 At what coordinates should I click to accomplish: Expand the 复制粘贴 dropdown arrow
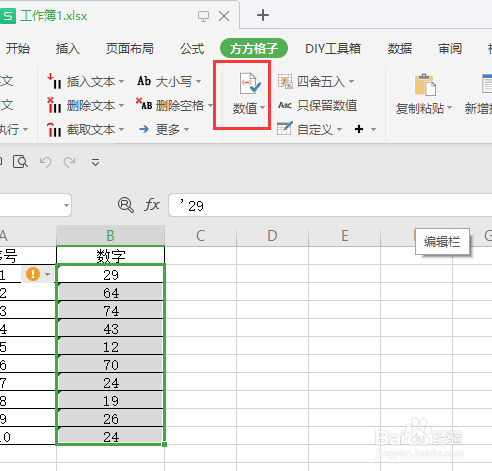click(x=449, y=107)
